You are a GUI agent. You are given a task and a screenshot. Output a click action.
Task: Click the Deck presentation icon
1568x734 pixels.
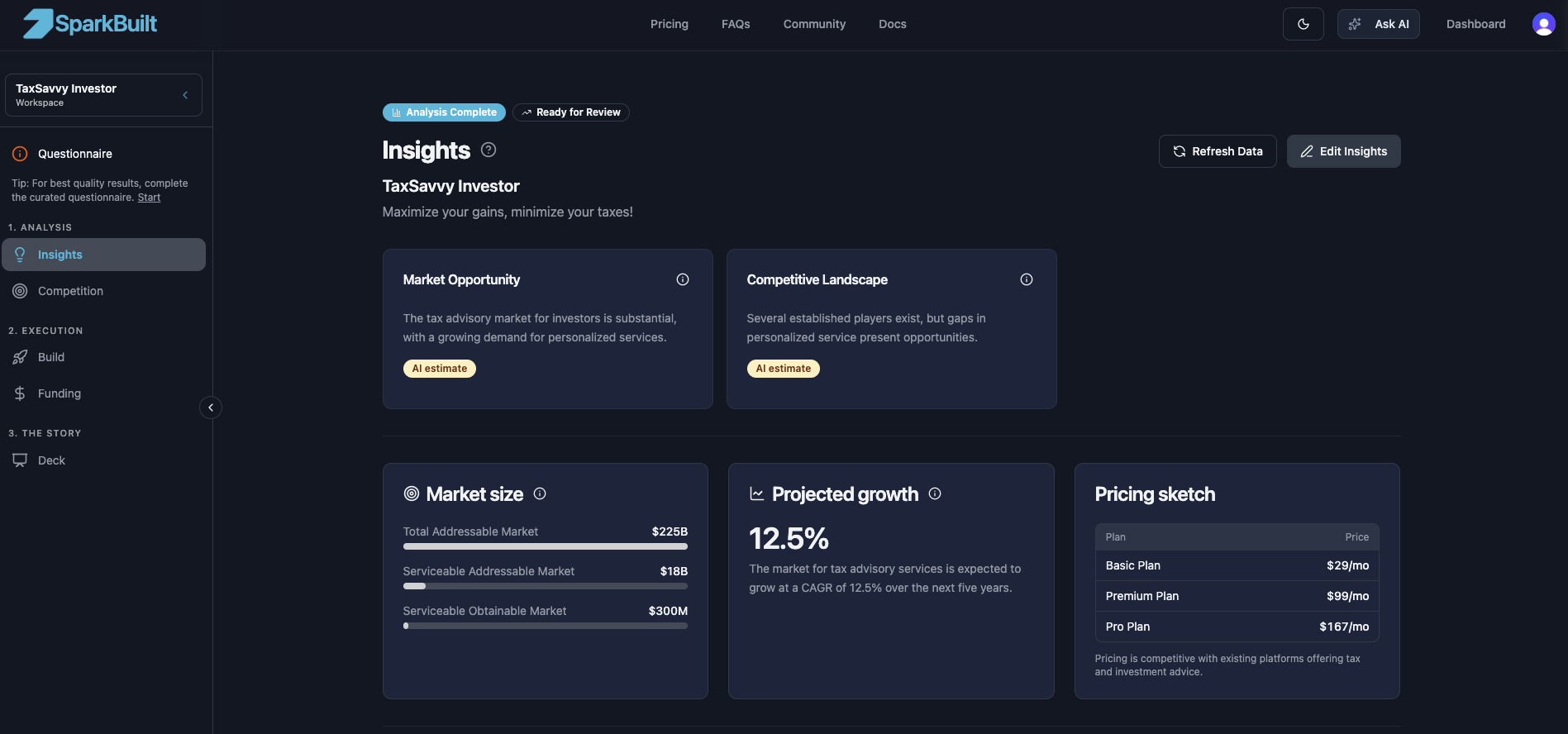pos(20,460)
